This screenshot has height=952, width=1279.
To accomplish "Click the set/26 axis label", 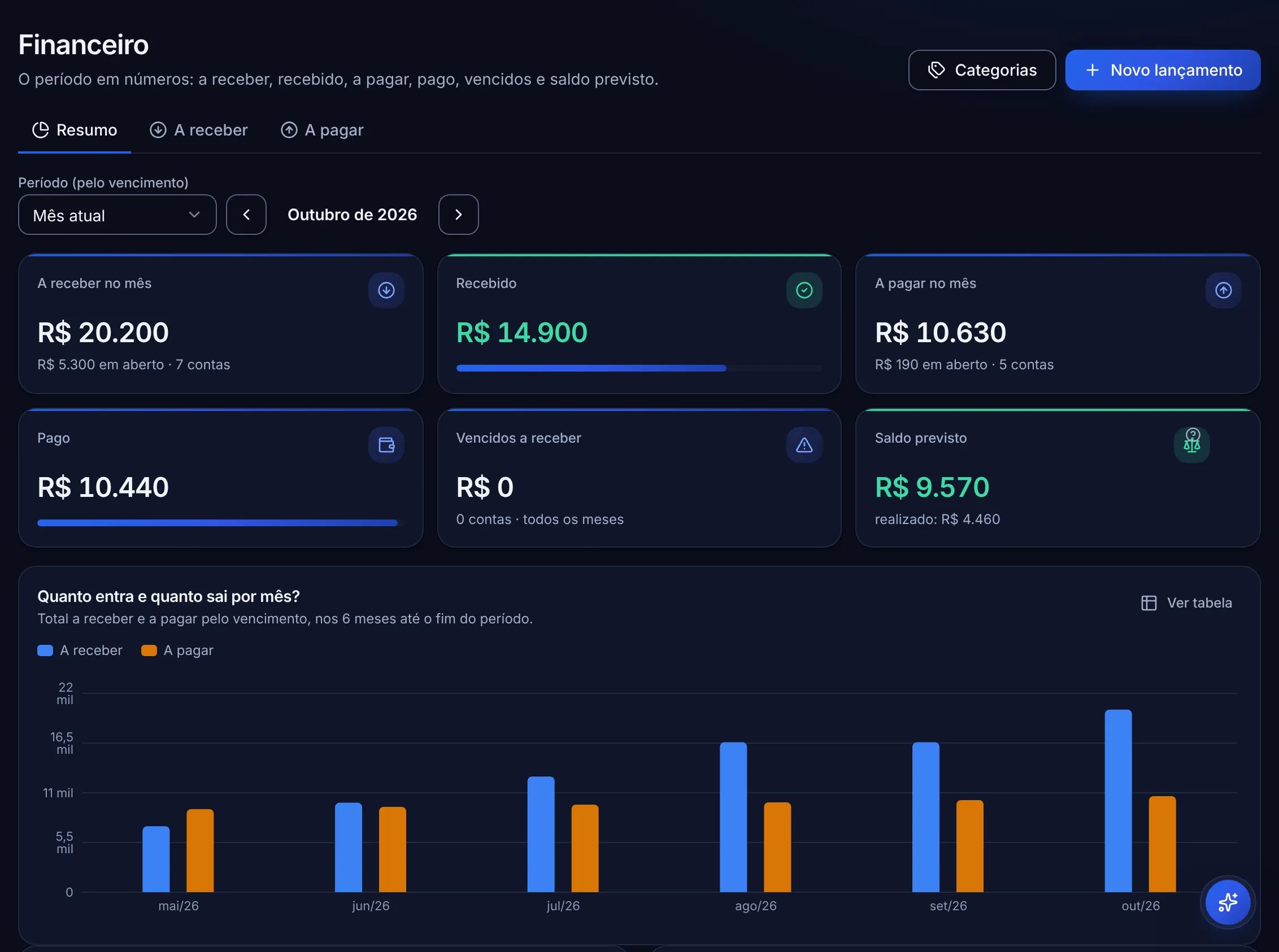I will (x=948, y=906).
